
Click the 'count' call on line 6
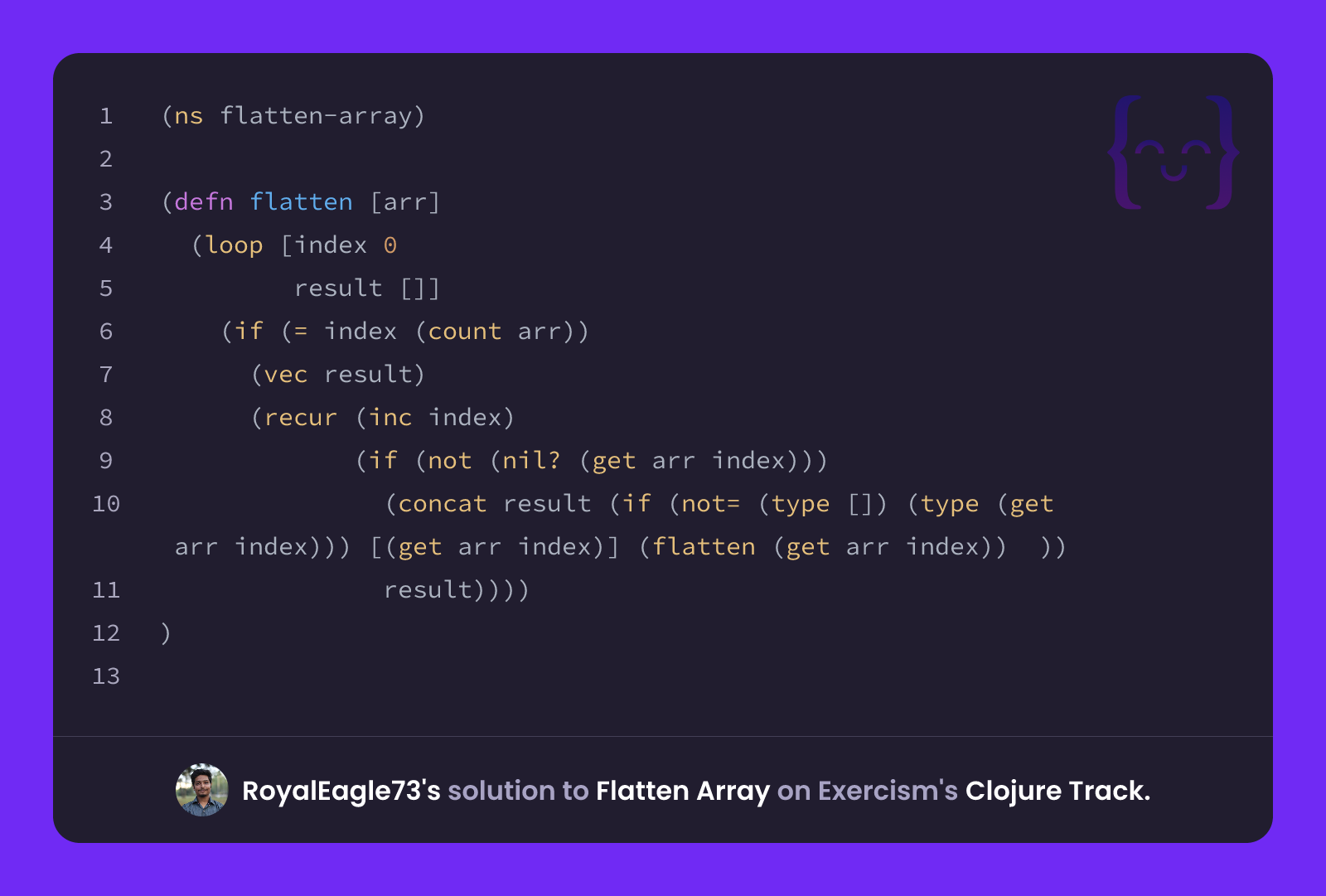pyautogui.click(x=465, y=332)
